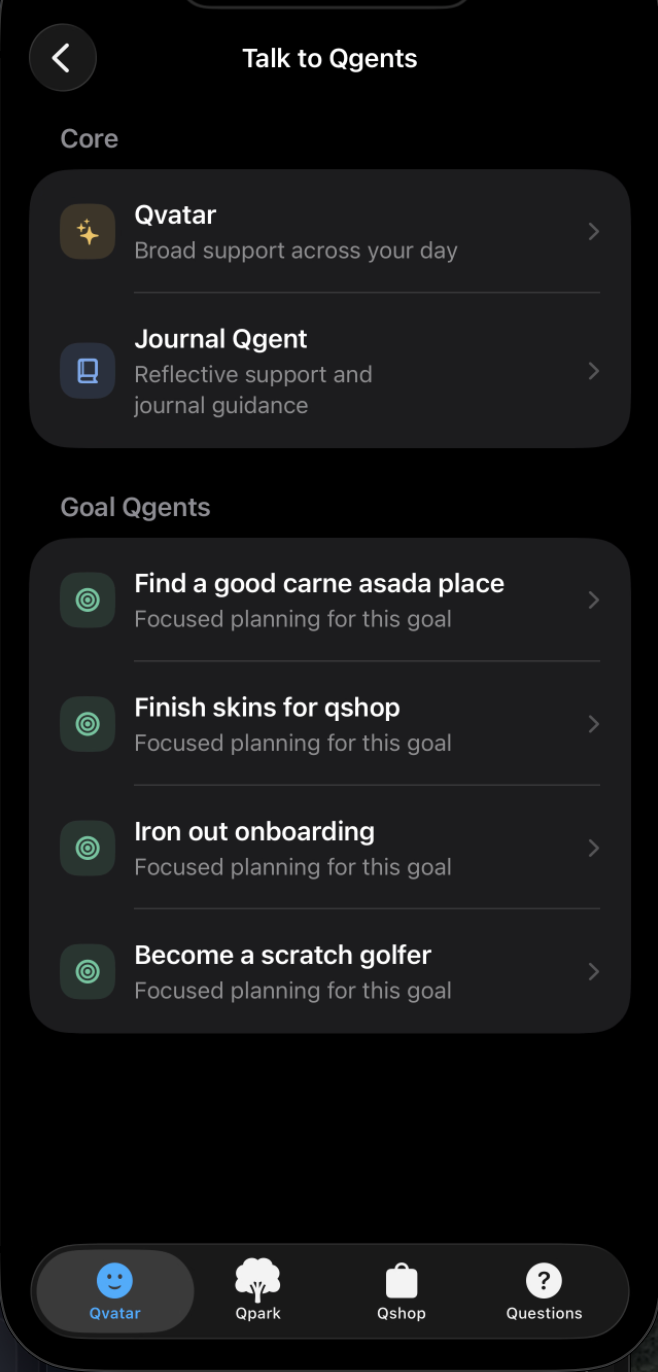The image size is (658, 1372).
Task: Click the back arrow button
Action: 62,58
